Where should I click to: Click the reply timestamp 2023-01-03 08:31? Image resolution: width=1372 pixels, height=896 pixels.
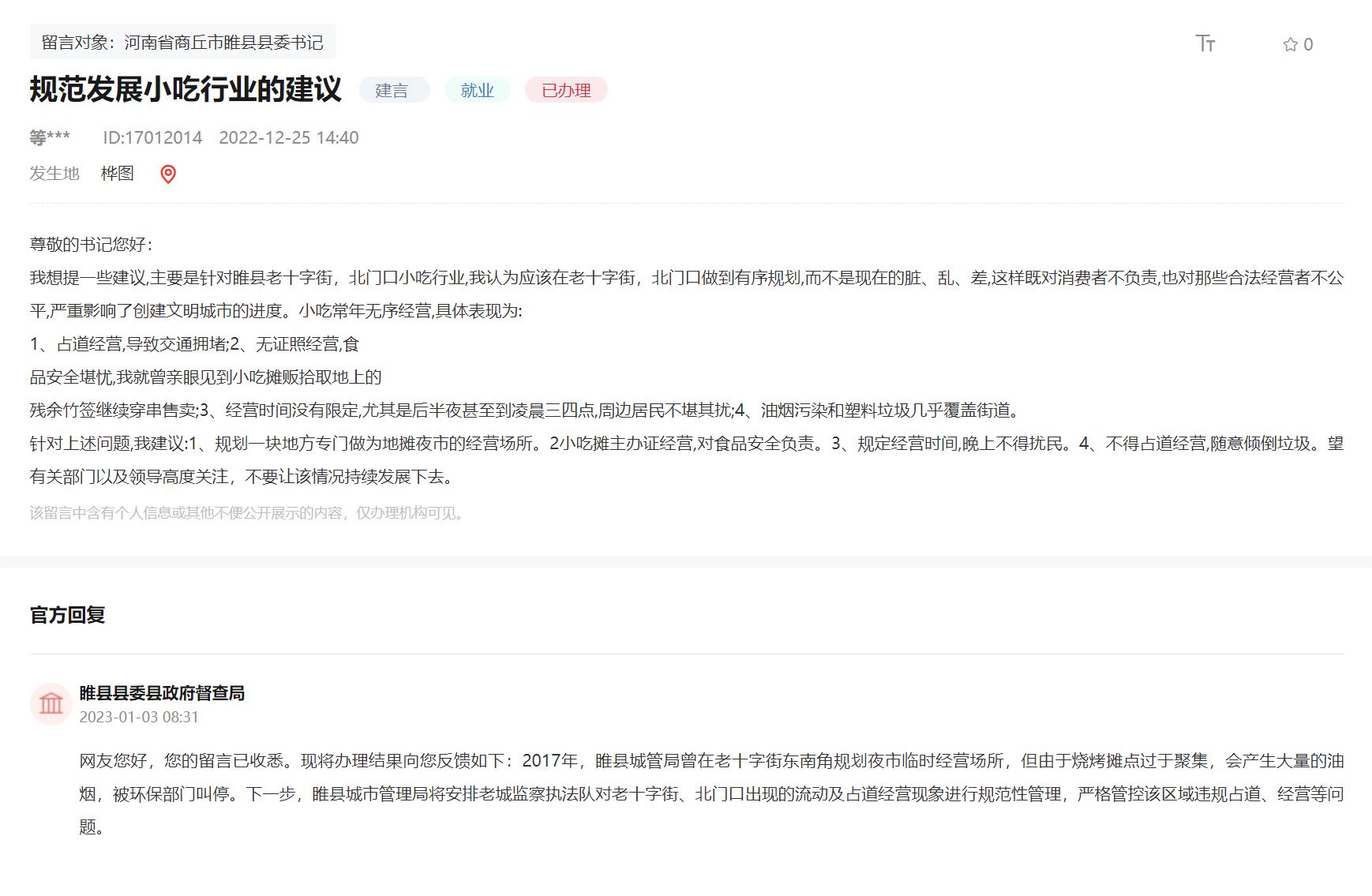(x=139, y=717)
